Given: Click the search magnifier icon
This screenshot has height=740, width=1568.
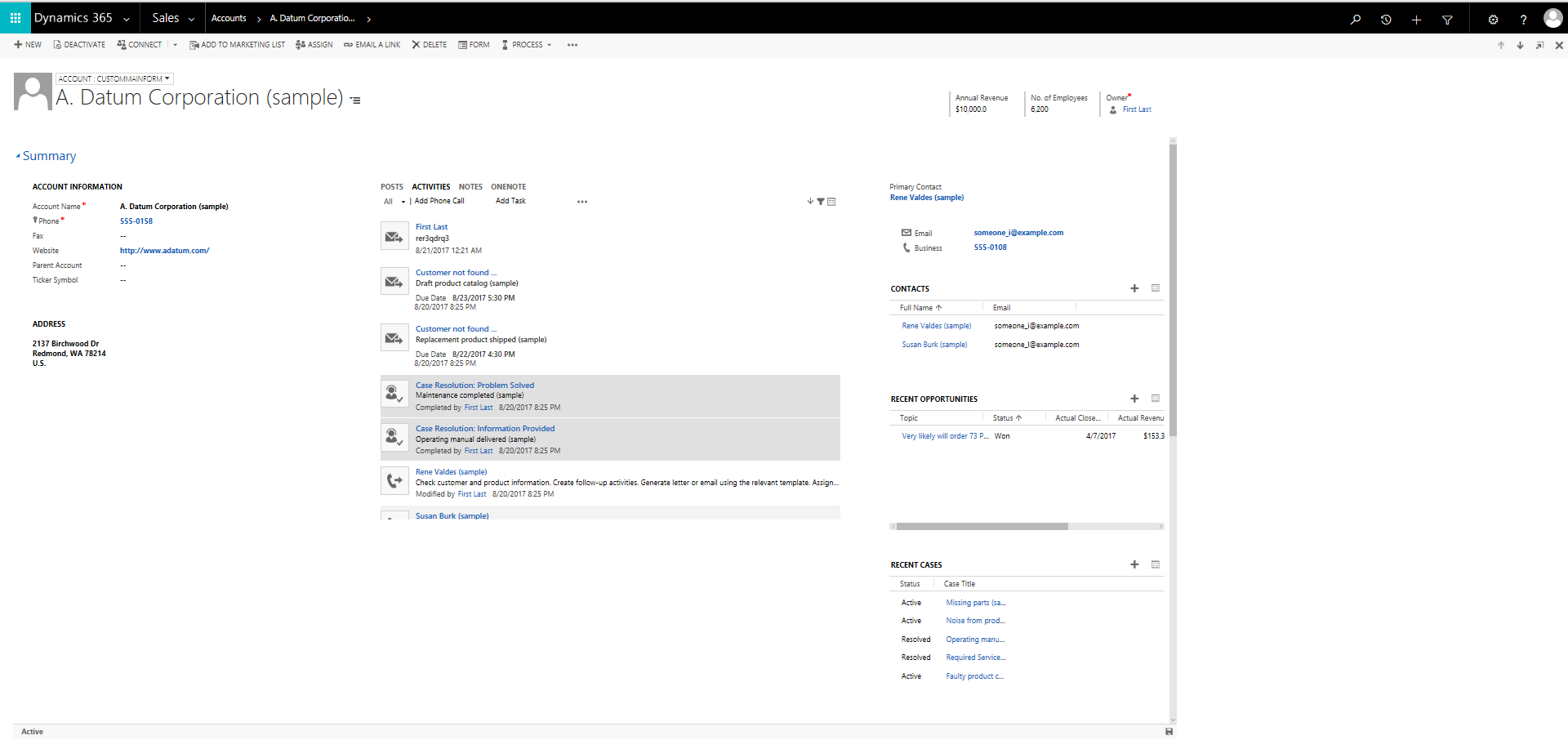Looking at the screenshot, I should click(1356, 20).
